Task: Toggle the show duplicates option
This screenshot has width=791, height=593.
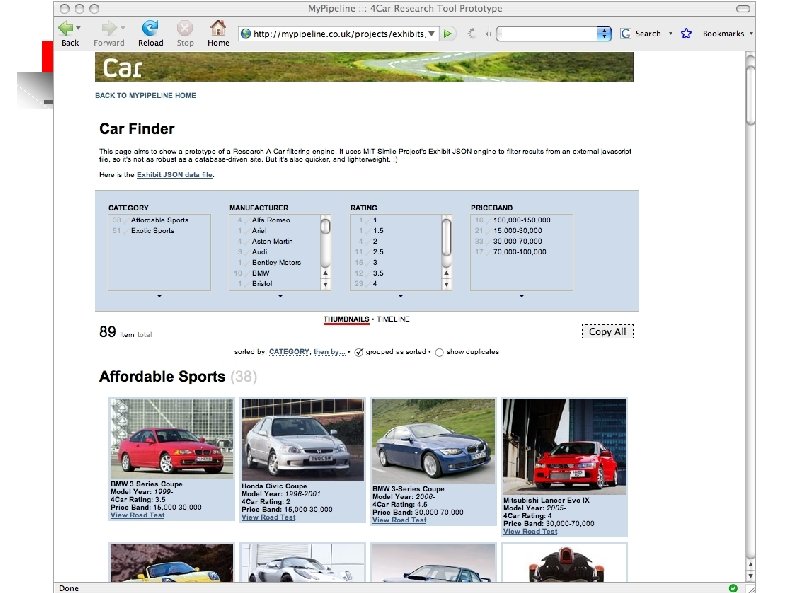Action: click(x=439, y=352)
